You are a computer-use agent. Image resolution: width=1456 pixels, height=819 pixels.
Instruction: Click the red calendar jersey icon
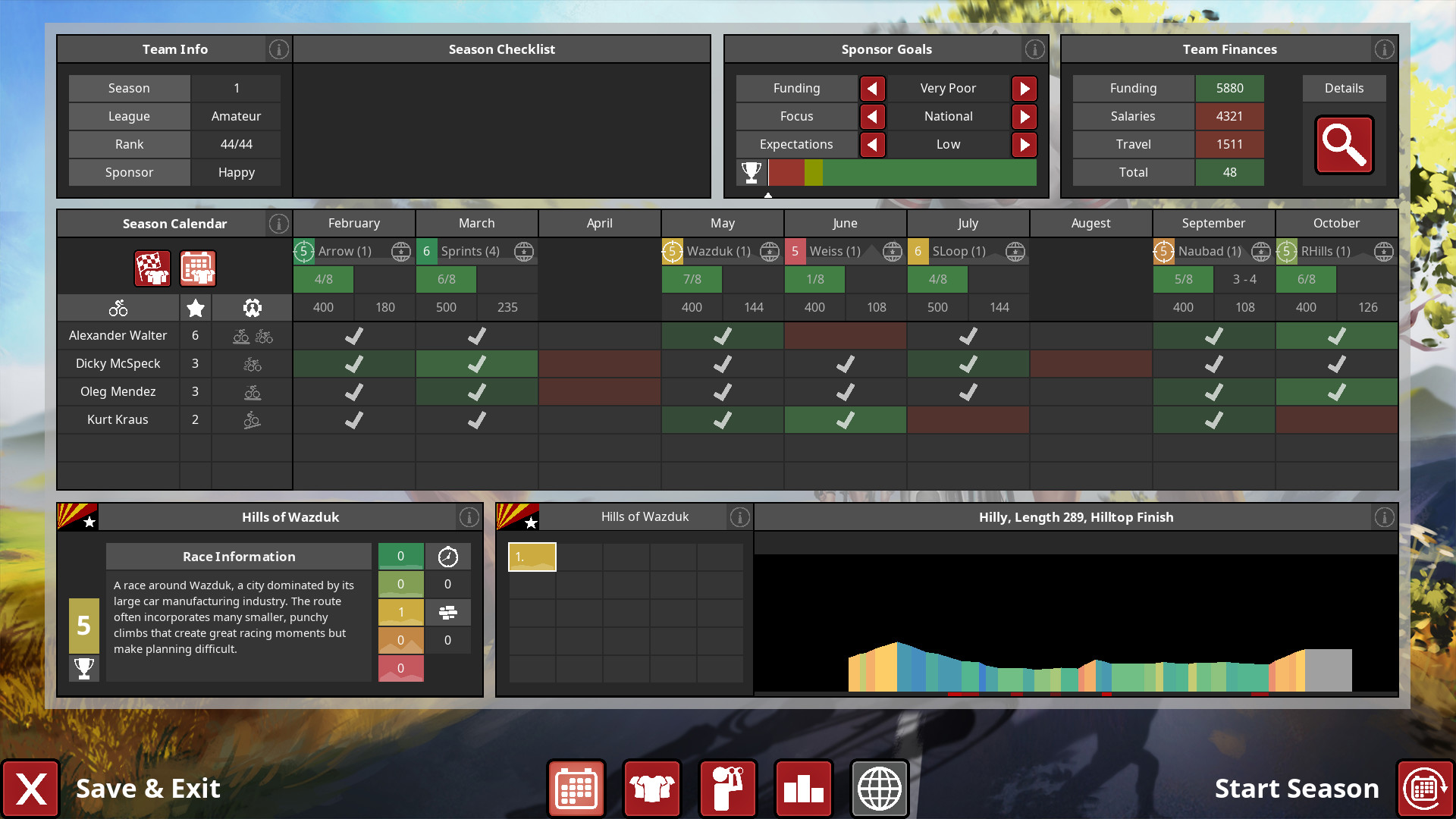coord(198,268)
